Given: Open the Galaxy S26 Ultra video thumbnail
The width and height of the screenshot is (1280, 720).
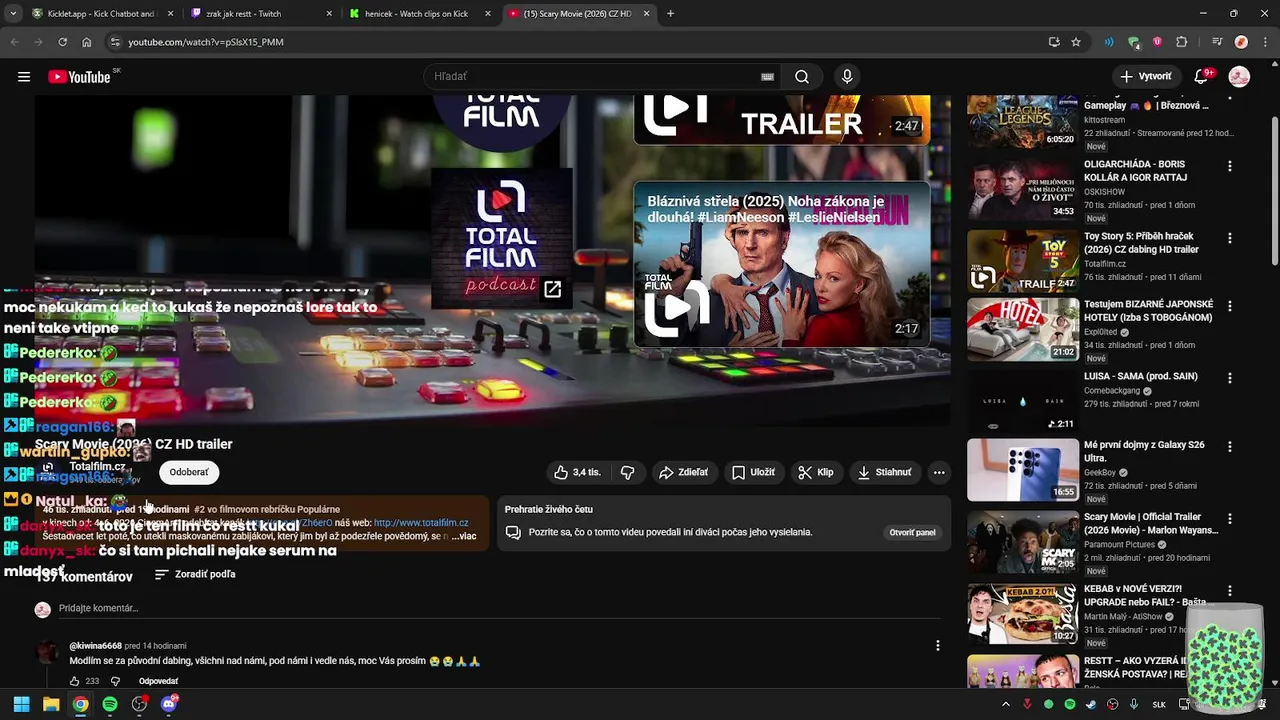Looking at the screenshot, I should pyautogui.click(x=1022, y=469).
